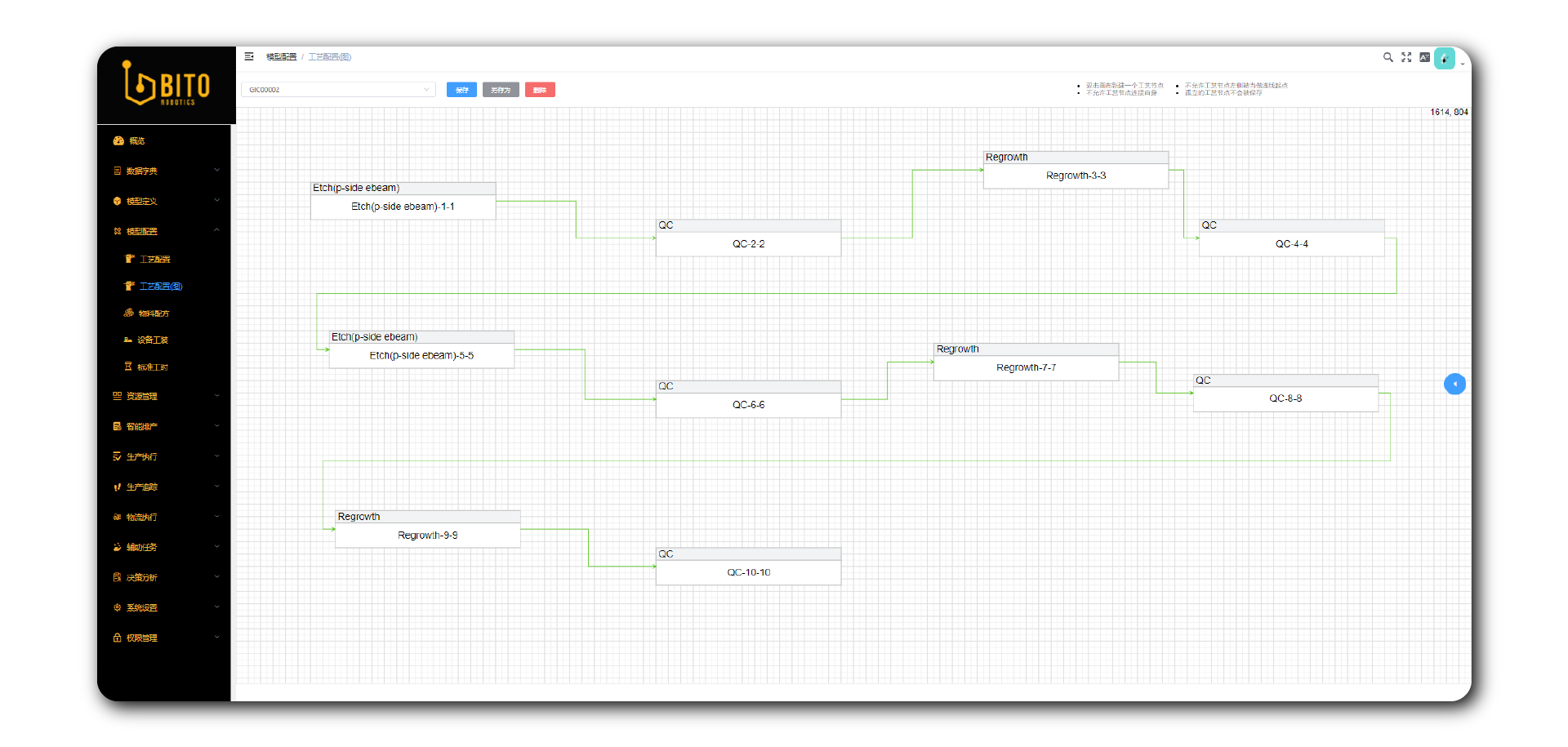Click the red 删除 delete button

(x=540, y=90)
